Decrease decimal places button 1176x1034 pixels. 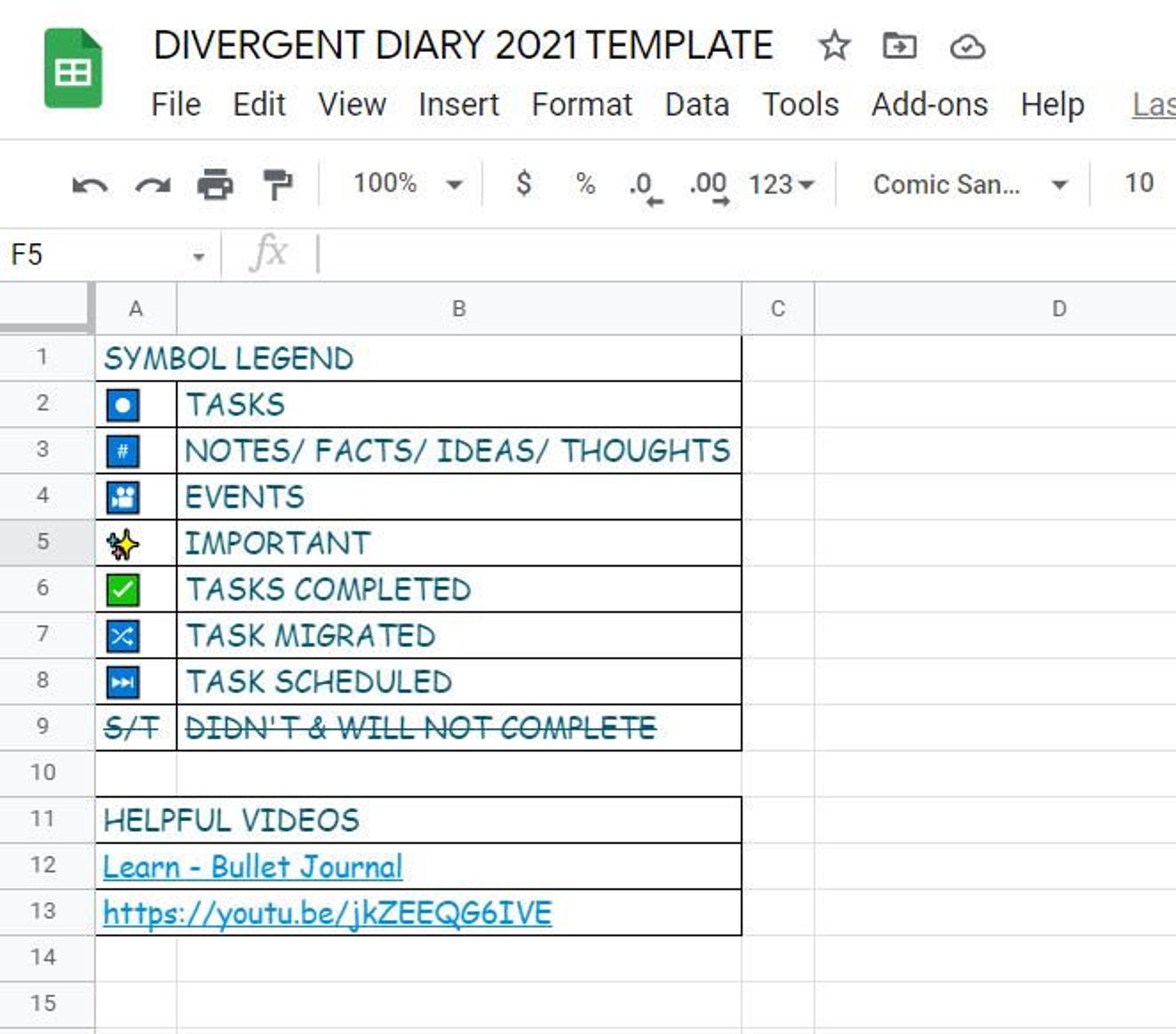tap(645, 187)
